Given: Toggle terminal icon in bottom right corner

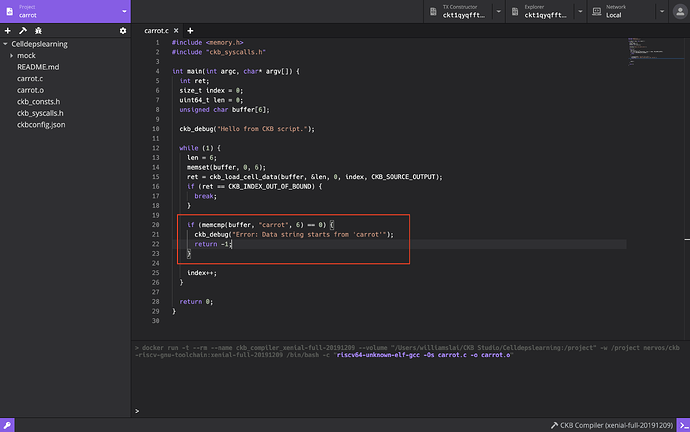Looking at the screenshot, I should click(x=683, y=425).
